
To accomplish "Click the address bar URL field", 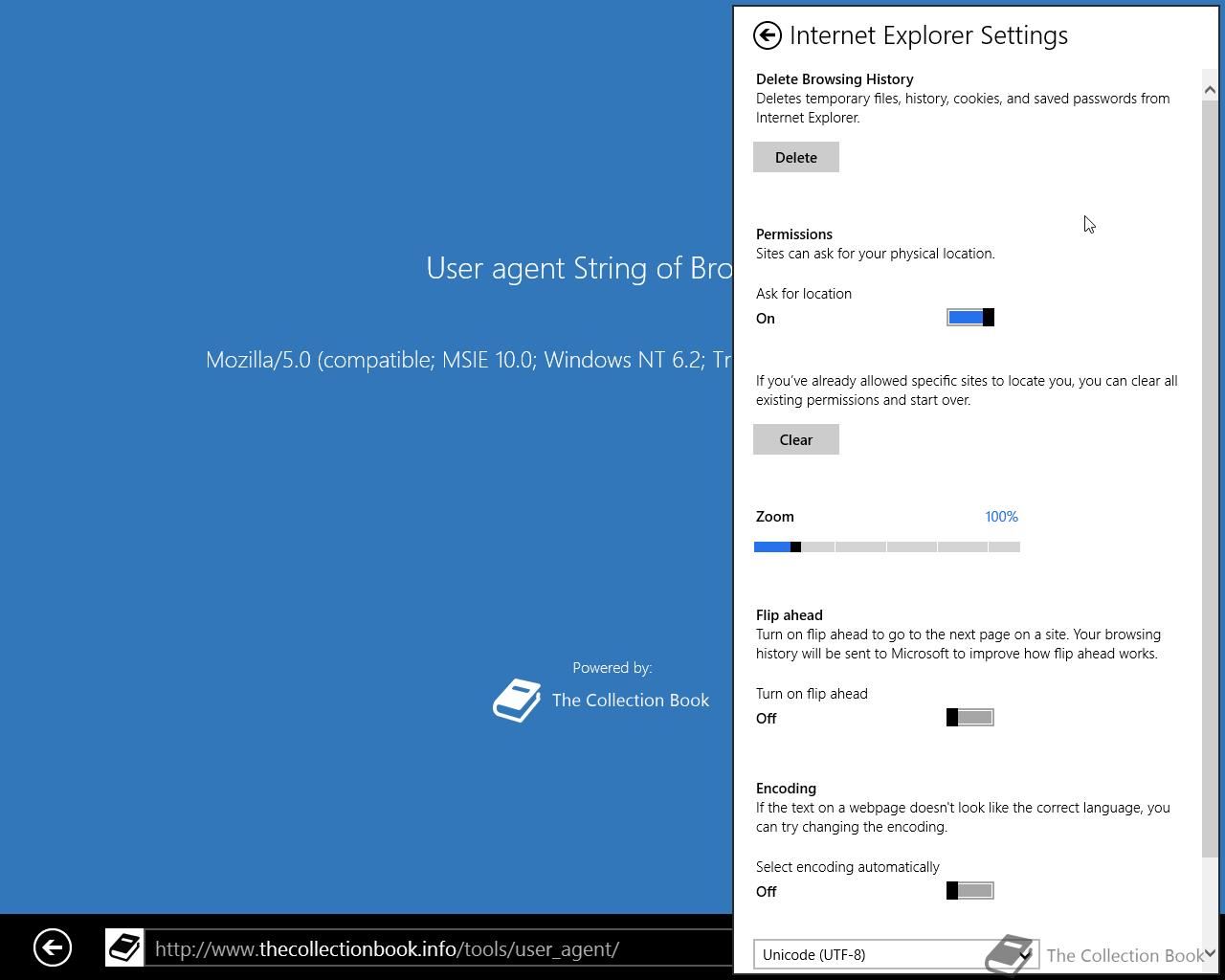I will tap(438, 948).
